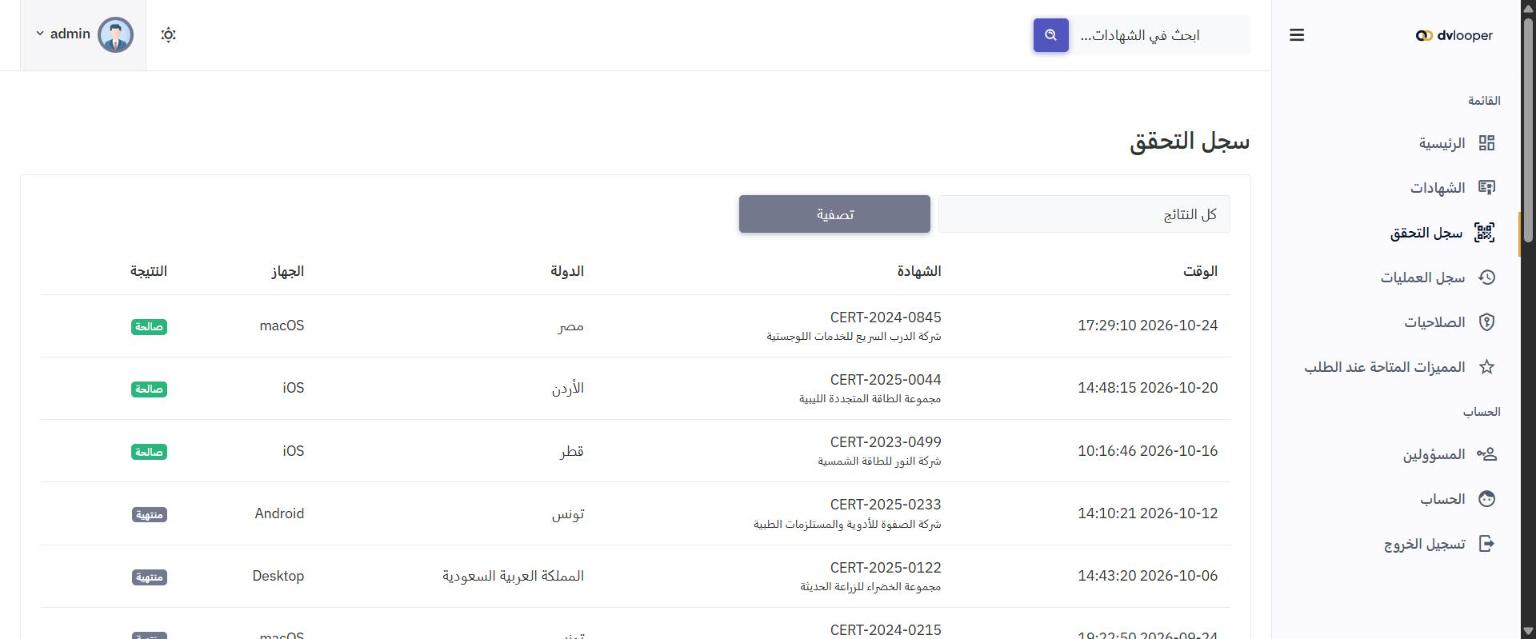
Task: Click the timestamp 17:29:10 2026-10-24
Action: [1148, 326]
